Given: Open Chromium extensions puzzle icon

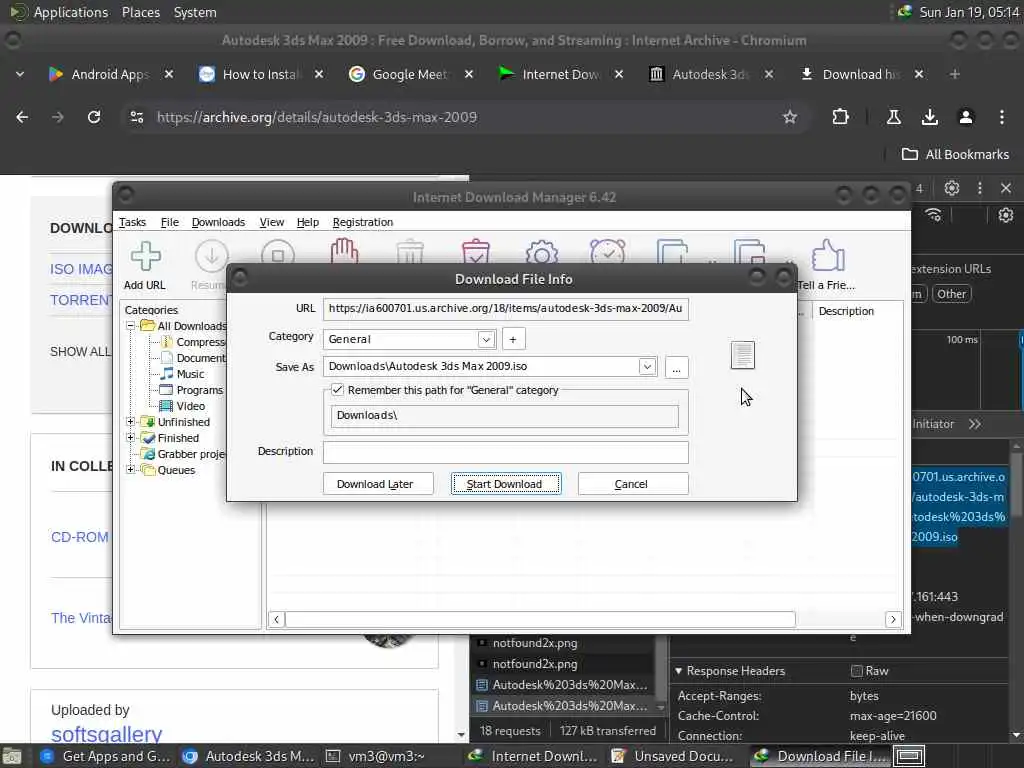Looking at the screenshot, I should click(840, 117).
